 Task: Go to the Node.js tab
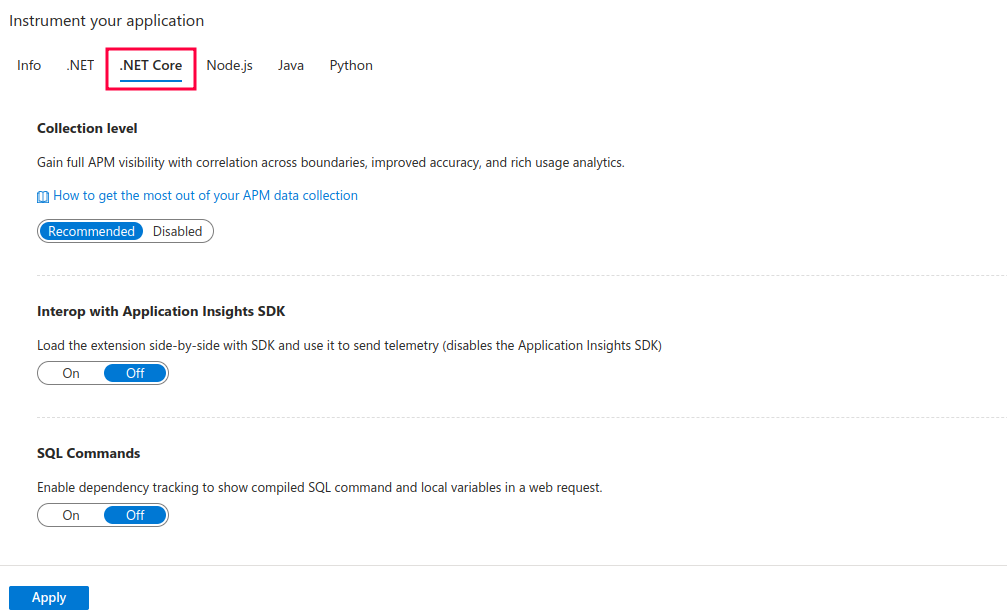point(229,66)
